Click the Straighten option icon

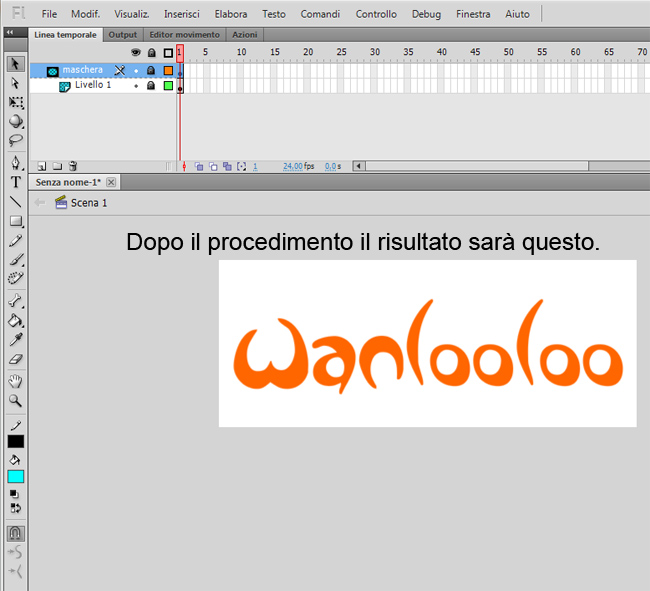coord(15,571)
